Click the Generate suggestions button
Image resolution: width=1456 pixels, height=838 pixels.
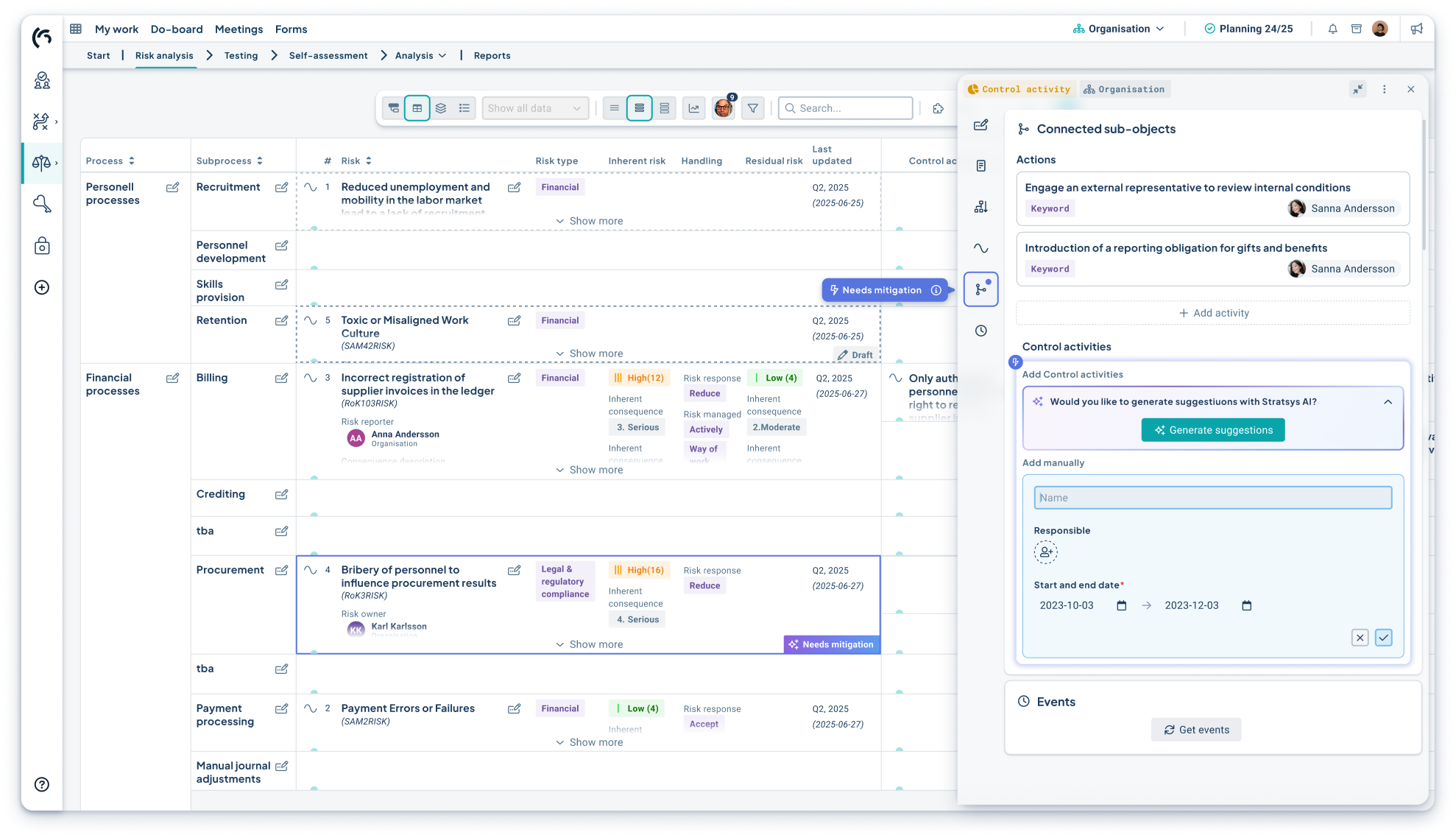tap(1212, 430)
